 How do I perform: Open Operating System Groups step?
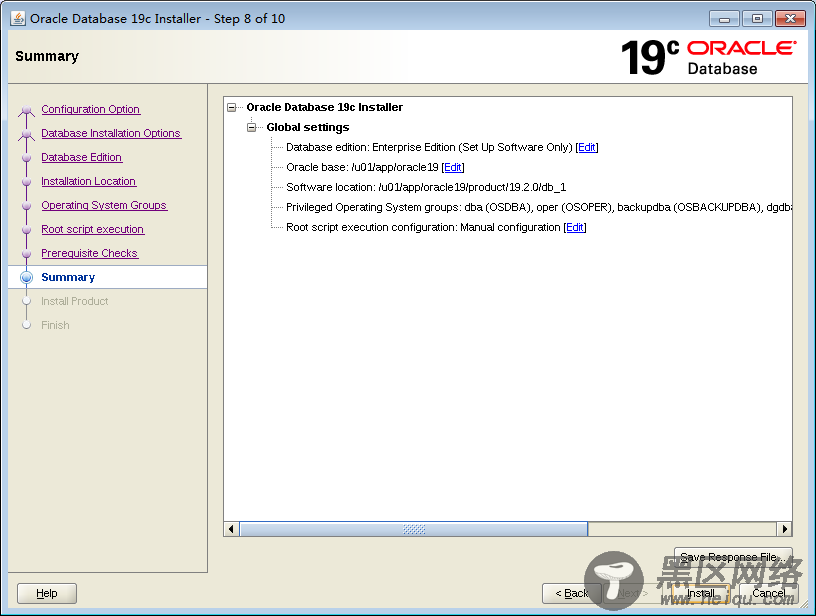pyautogui.click(x=104, y=205)
